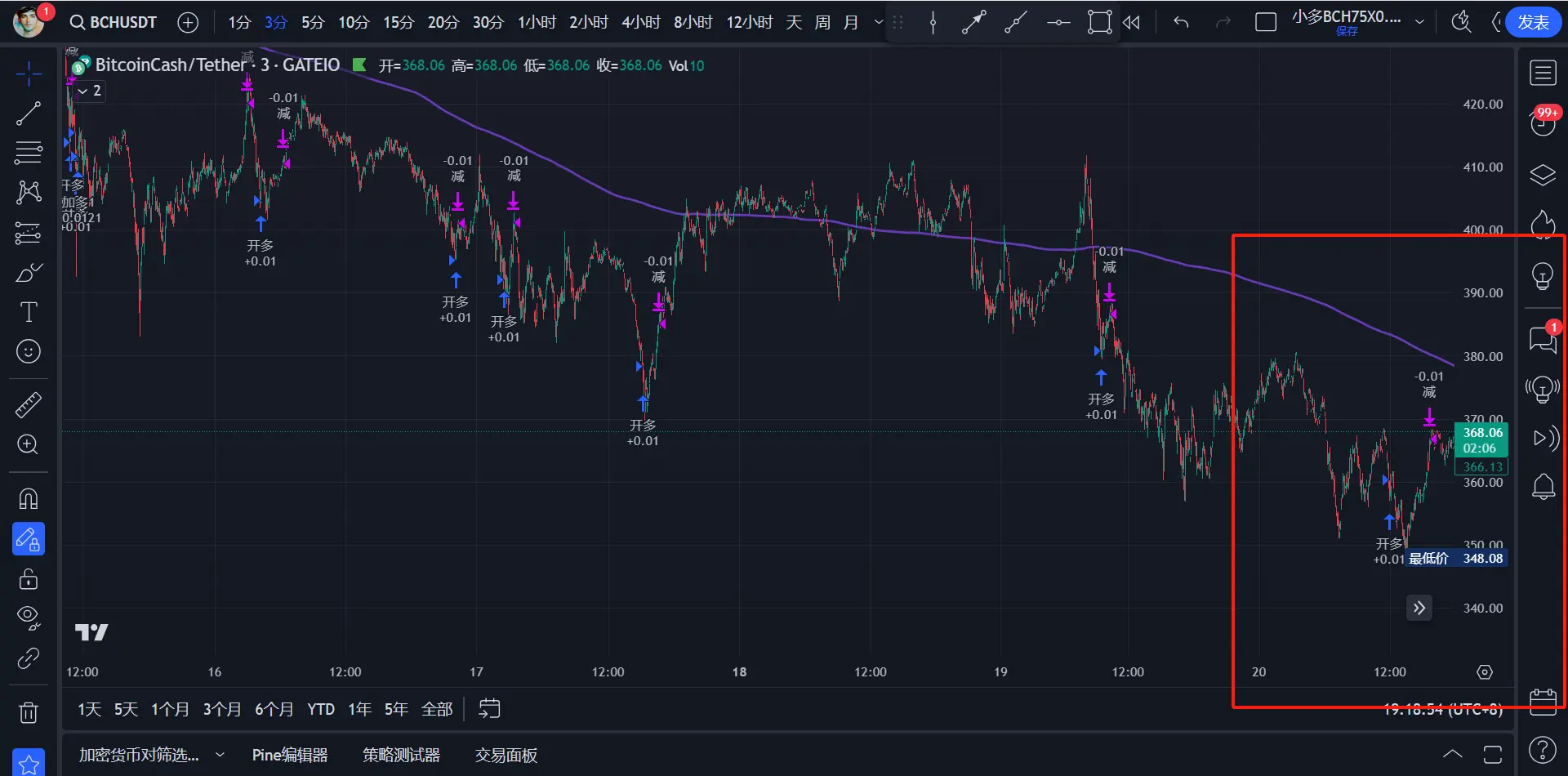
Task: Choose the Text annotation tool
Action: (29, 312)
